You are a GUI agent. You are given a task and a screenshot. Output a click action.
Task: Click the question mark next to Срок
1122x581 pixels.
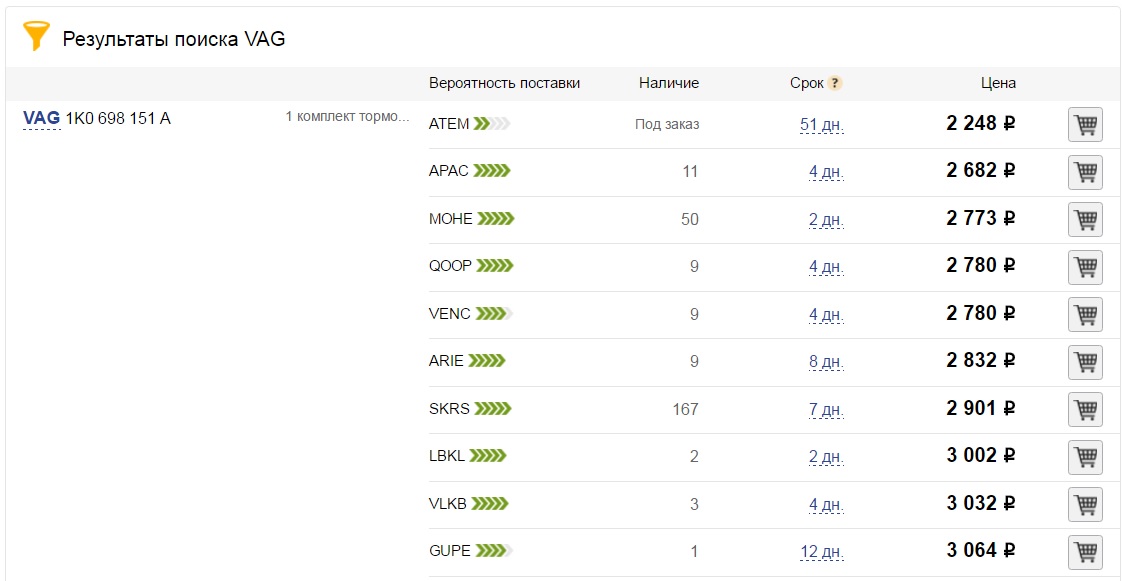point(835,83)
